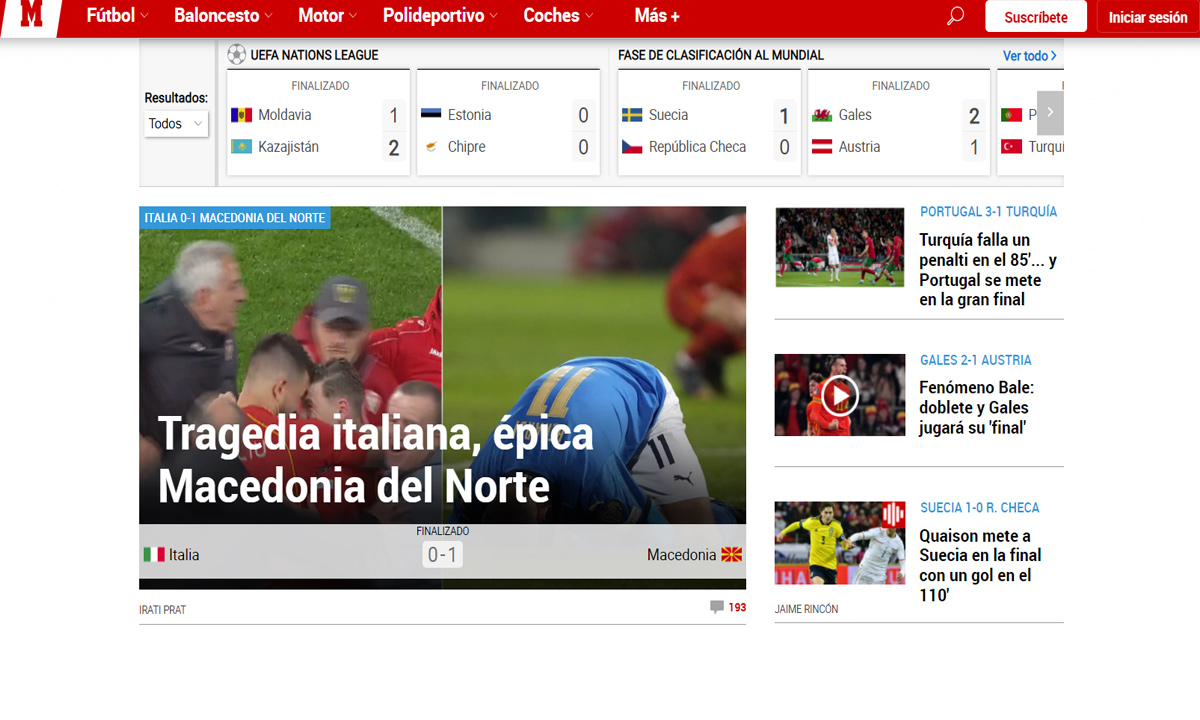The image size is (1200, 720).
Task: Click the Suecia flag icon
Action: (632, 115)
